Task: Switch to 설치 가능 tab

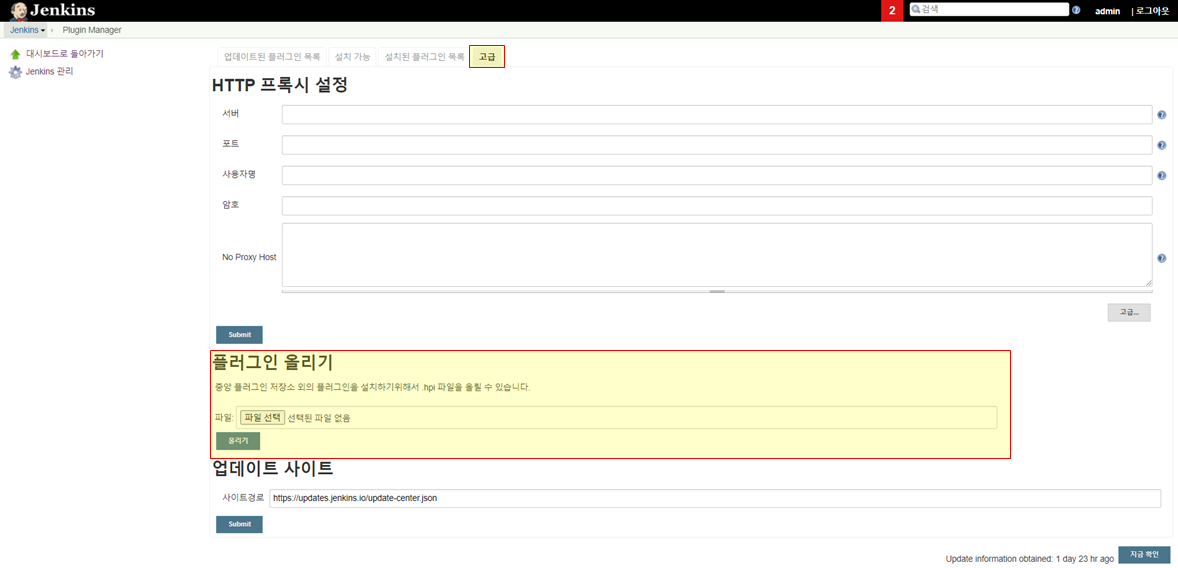Action: pos(352,57)
